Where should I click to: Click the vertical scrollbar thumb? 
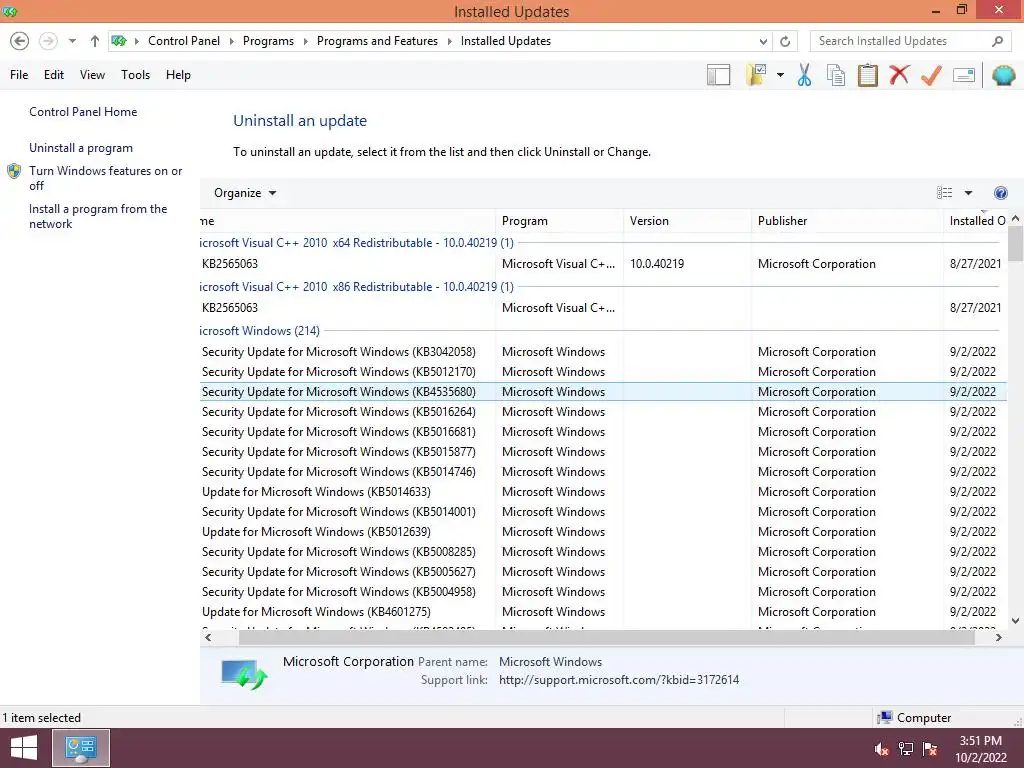click(x=1015, y=244)
